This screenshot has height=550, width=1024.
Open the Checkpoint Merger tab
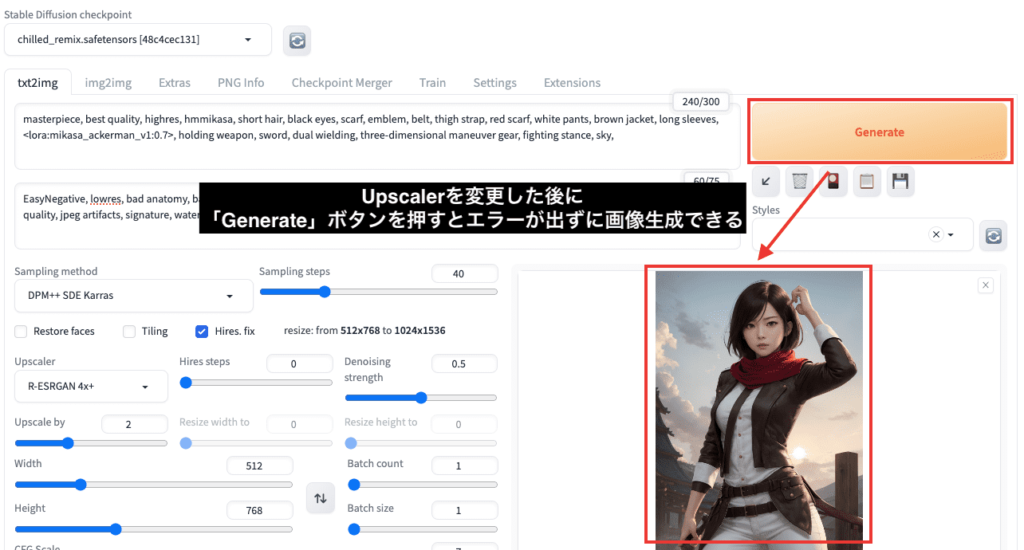pos(342,83)
